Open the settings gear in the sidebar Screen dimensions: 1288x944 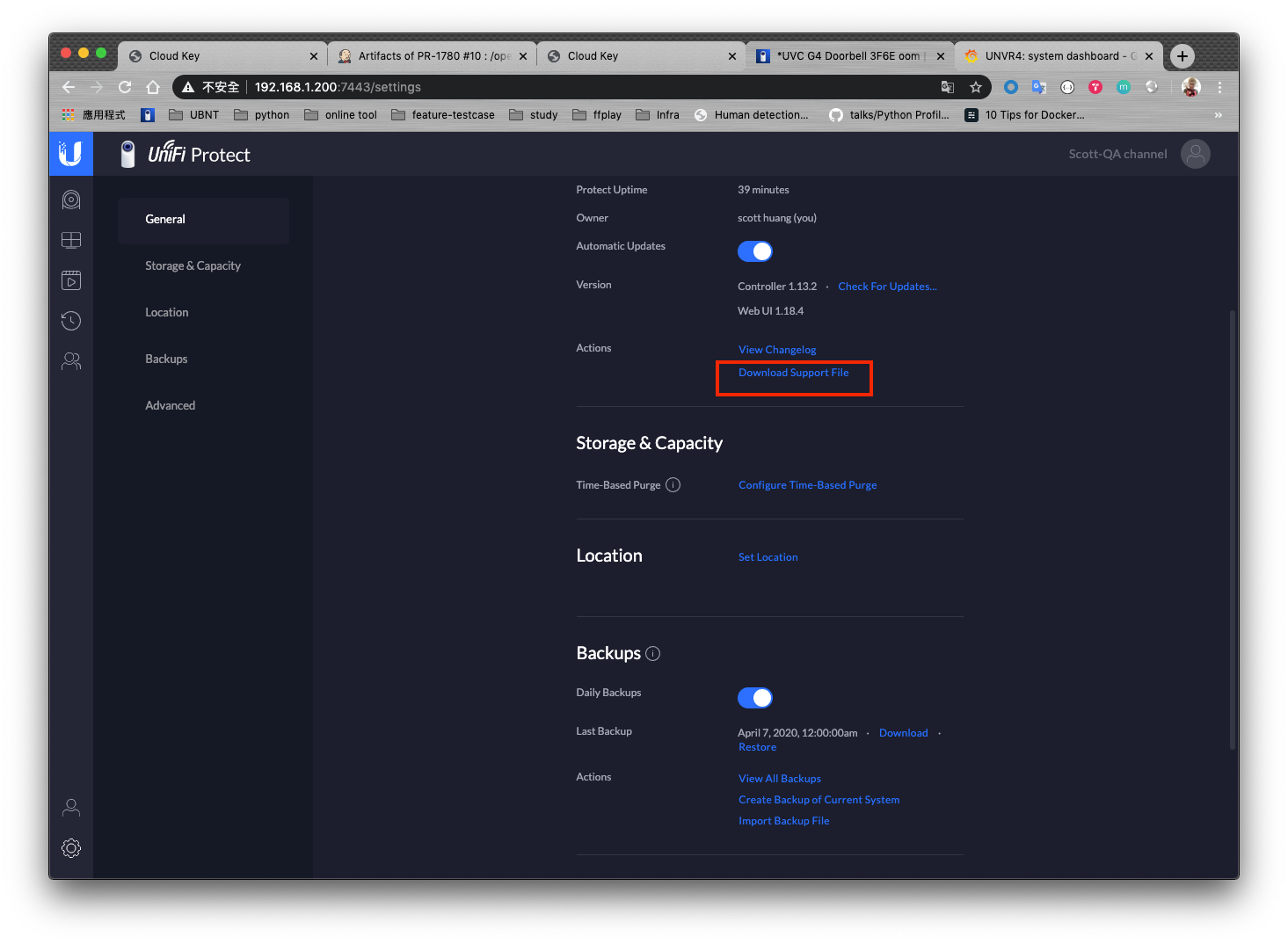71,848
